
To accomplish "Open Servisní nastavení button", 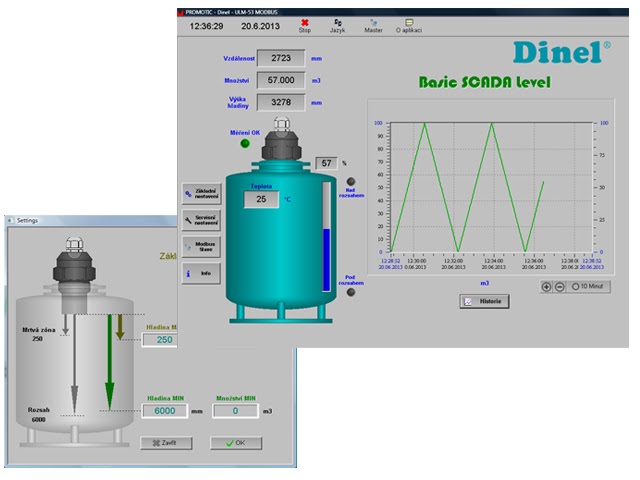I will 201,220.
